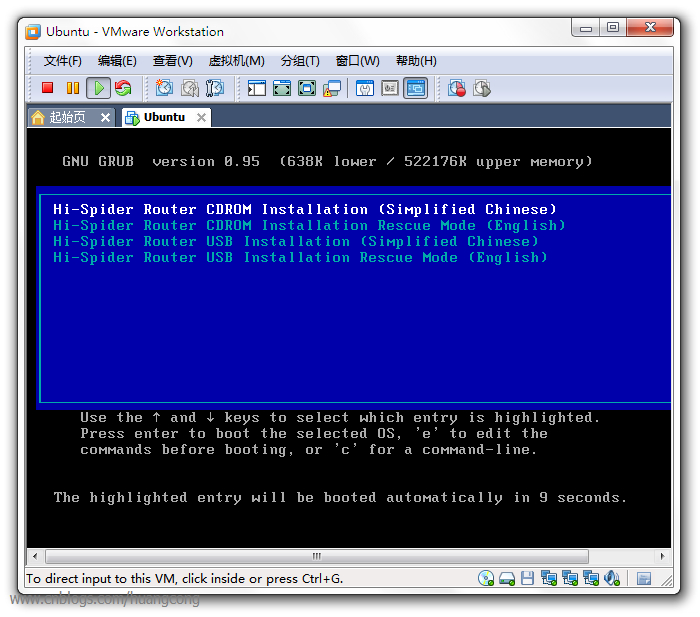Open the 编辑(E) menu
This screenshot has height=617, width=700.
117,61
